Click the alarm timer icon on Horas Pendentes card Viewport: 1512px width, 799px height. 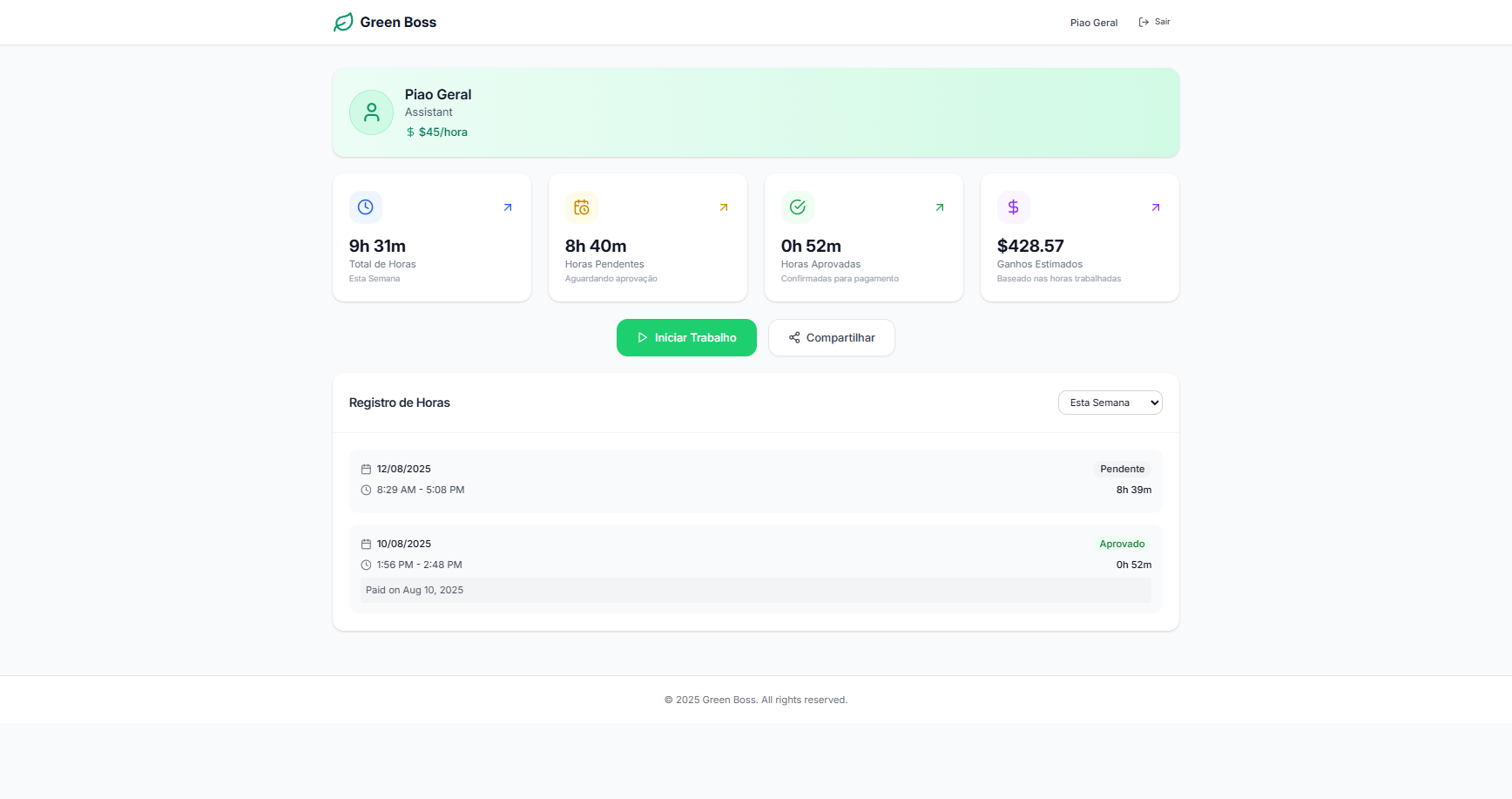581,207
